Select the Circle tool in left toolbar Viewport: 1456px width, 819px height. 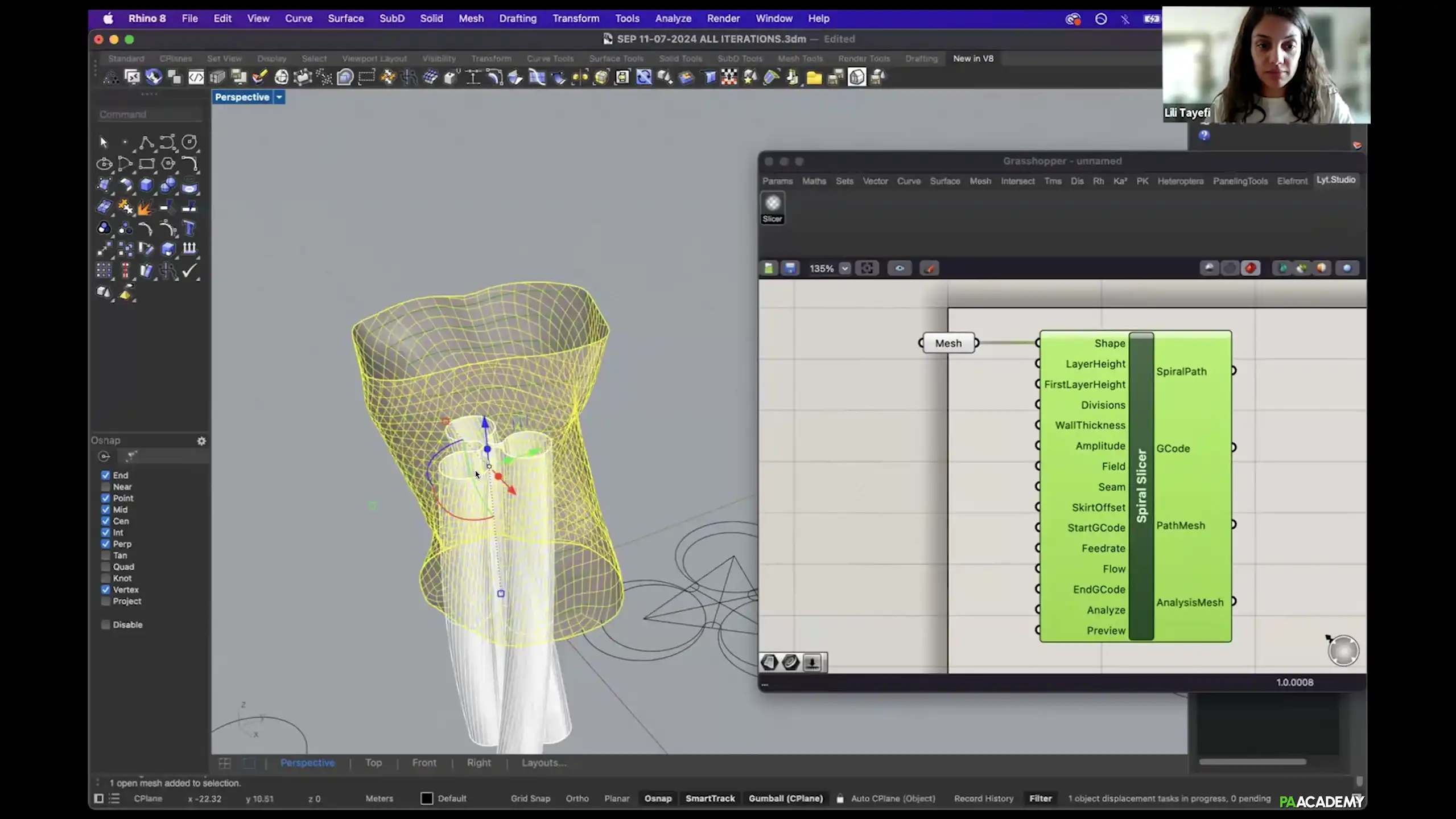click(x=189, y=142)
